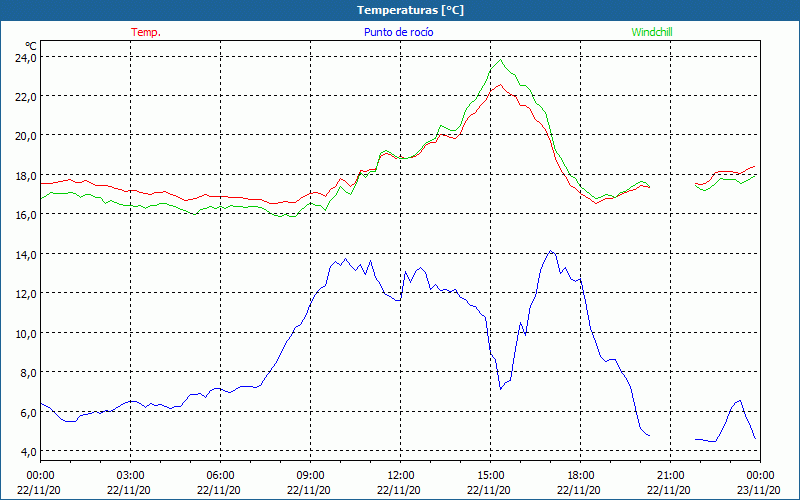Image resolution: width=800 pixels, height=500 pixels.
Task: Click the 22,0 y-axis value
Action: pyautogui.click(x=24, y=96)
